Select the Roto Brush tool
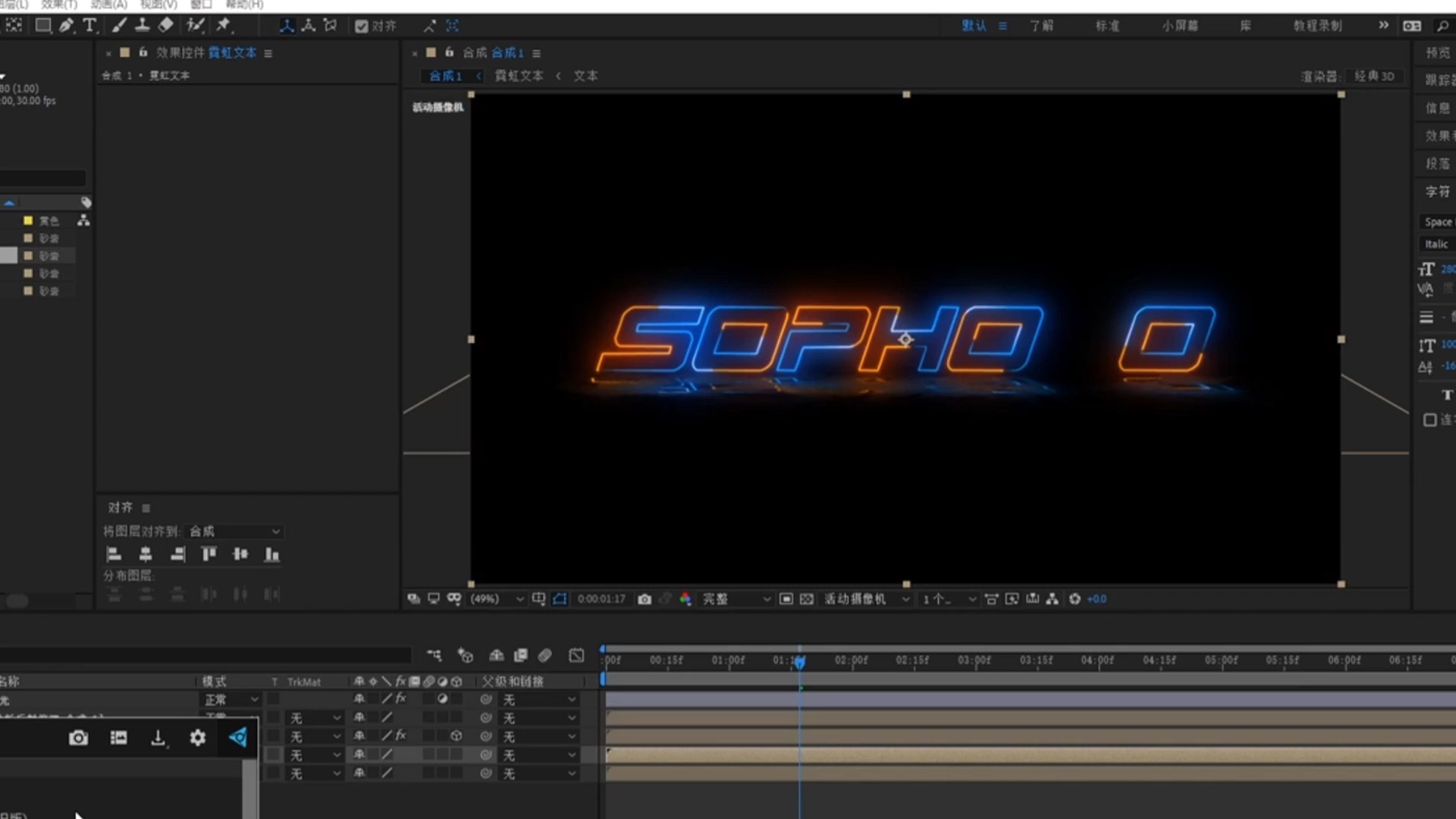The width and height of the screenshot is (1456, 819). point(196,26)
